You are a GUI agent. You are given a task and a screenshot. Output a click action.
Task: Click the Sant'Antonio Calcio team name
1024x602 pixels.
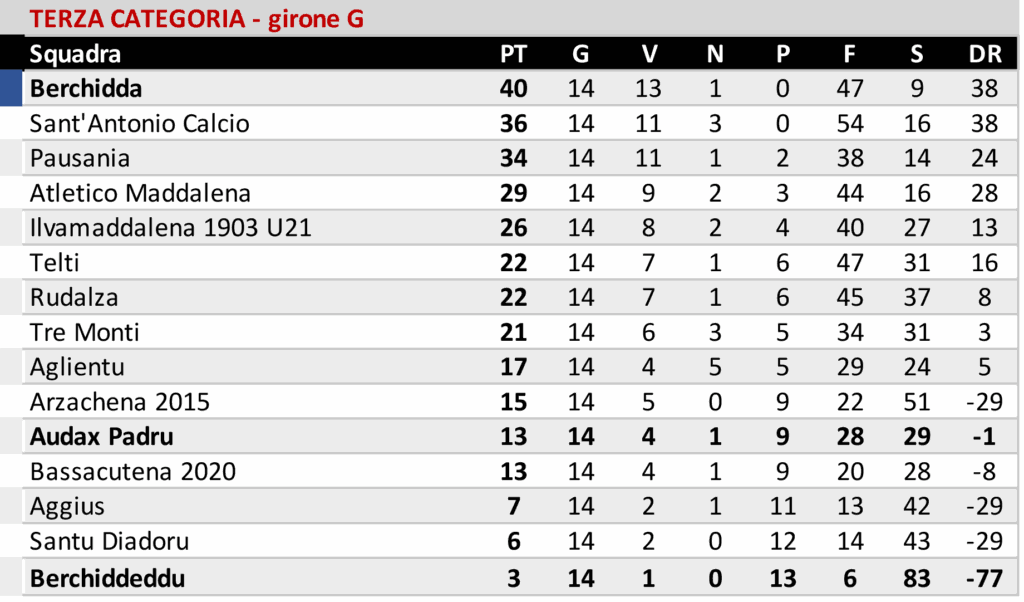(x=139, y=124)
